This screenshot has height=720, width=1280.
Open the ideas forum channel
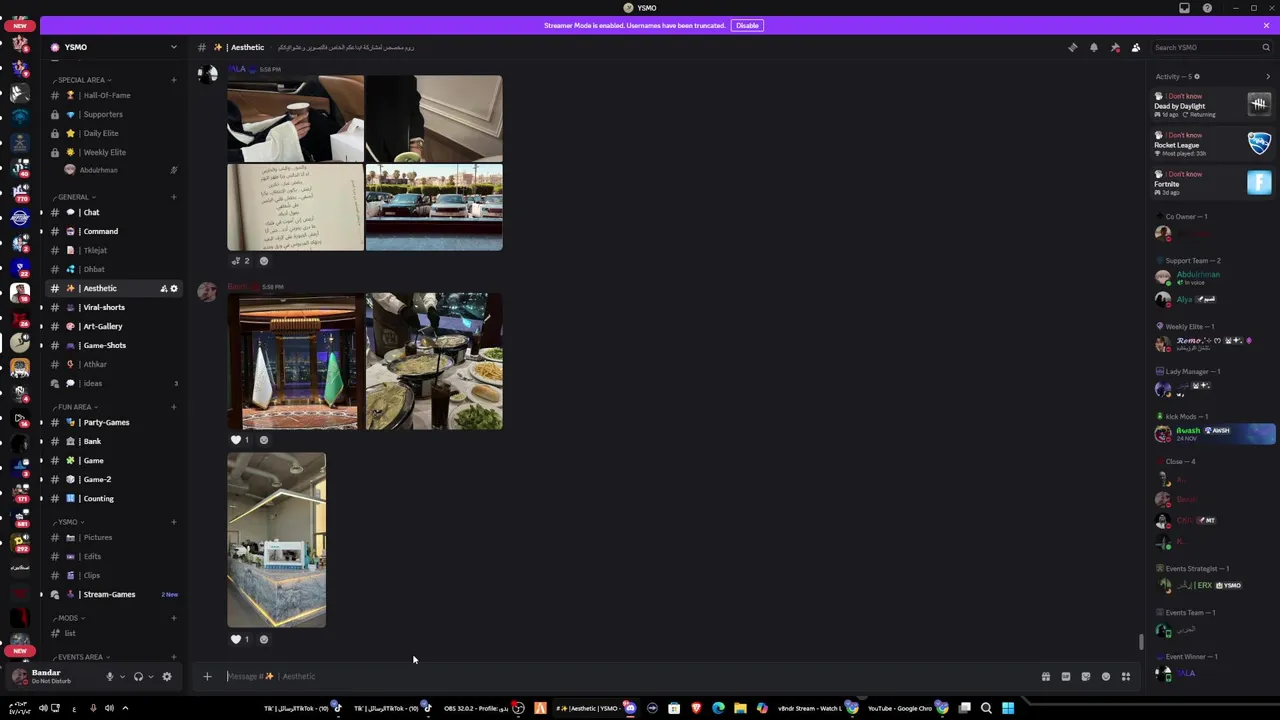(114, 383)
